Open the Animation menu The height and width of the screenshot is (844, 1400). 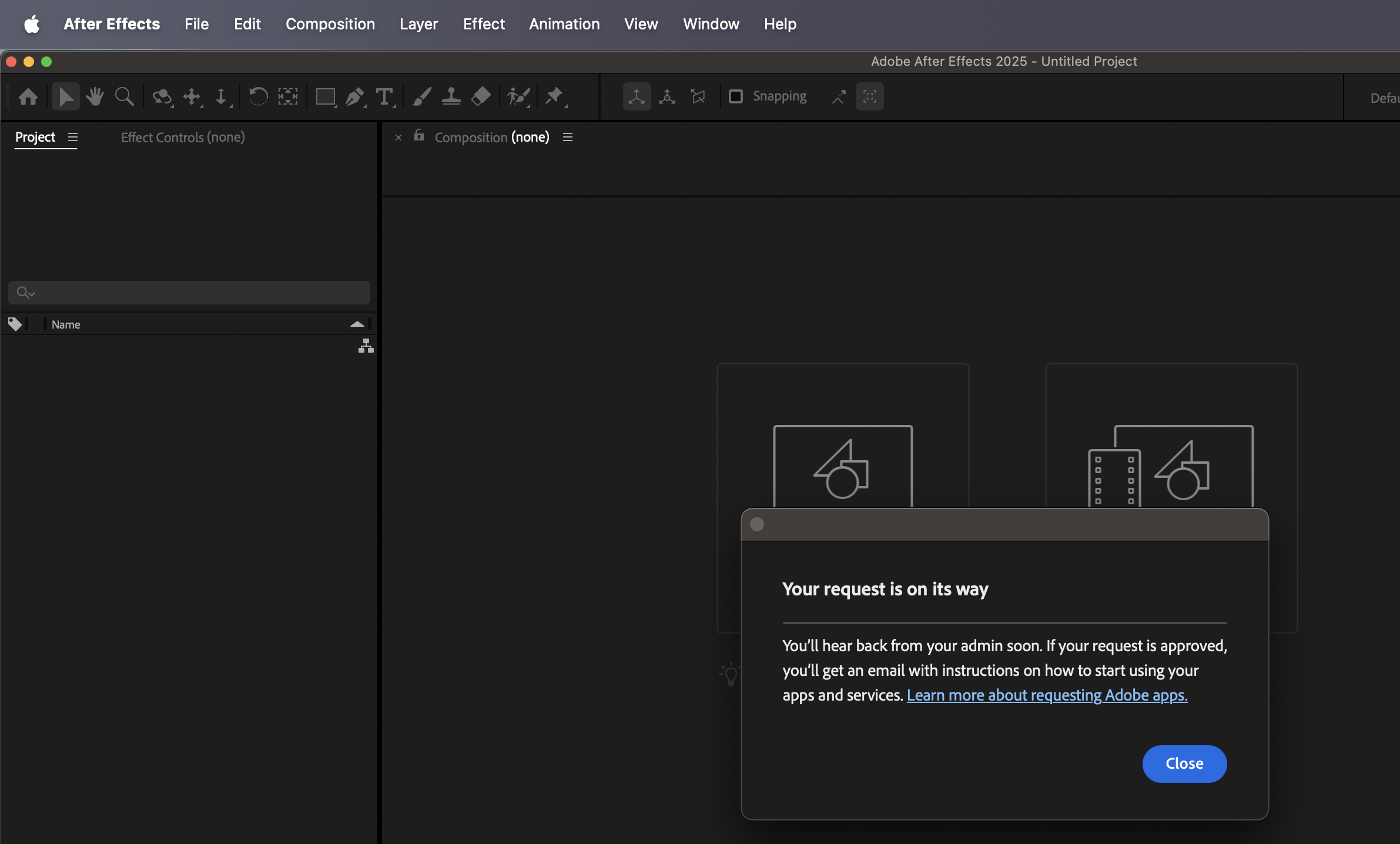click(x=564, y=24)
